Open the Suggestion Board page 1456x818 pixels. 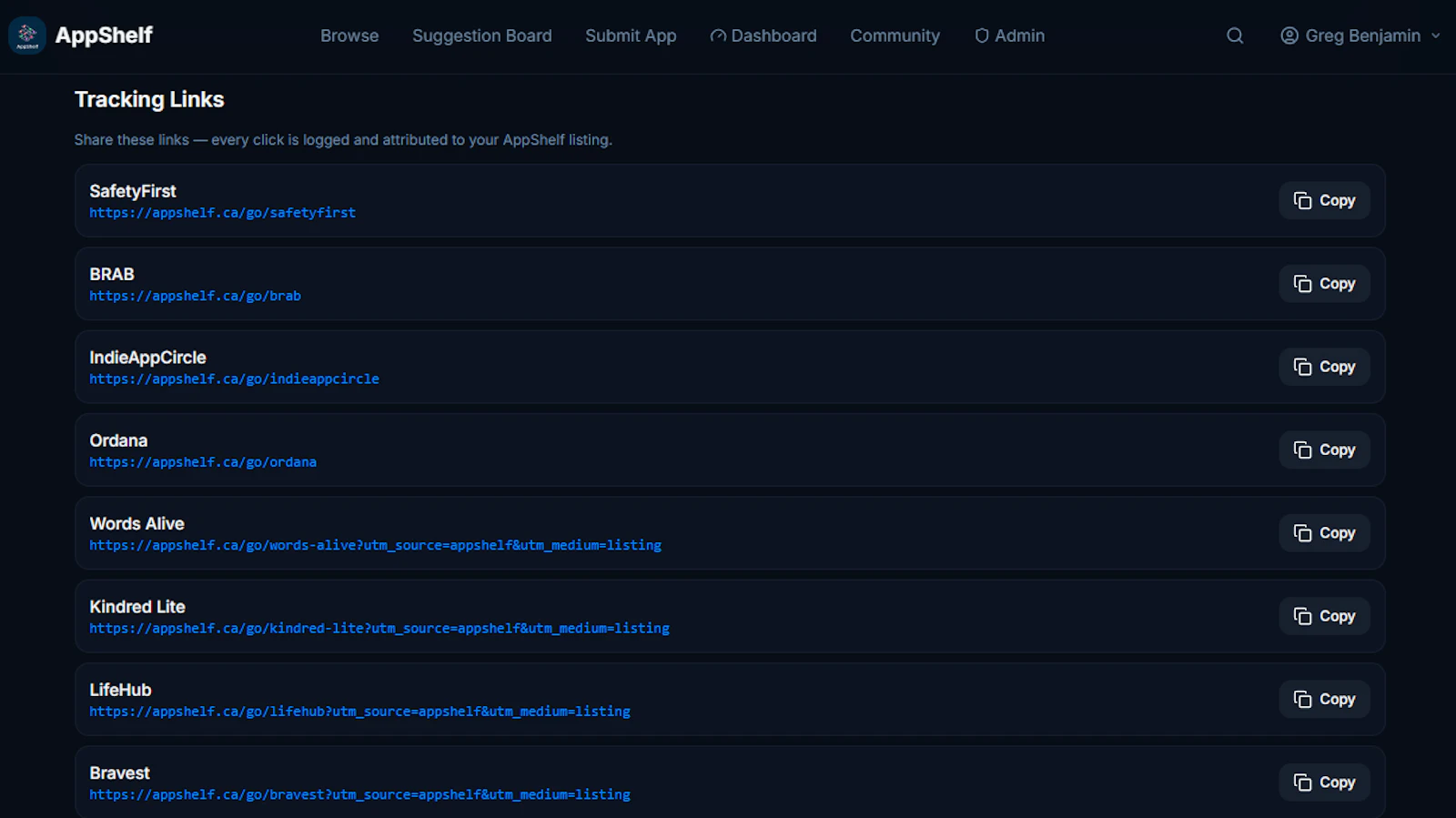pyautogui.click(x=482, y=35)
